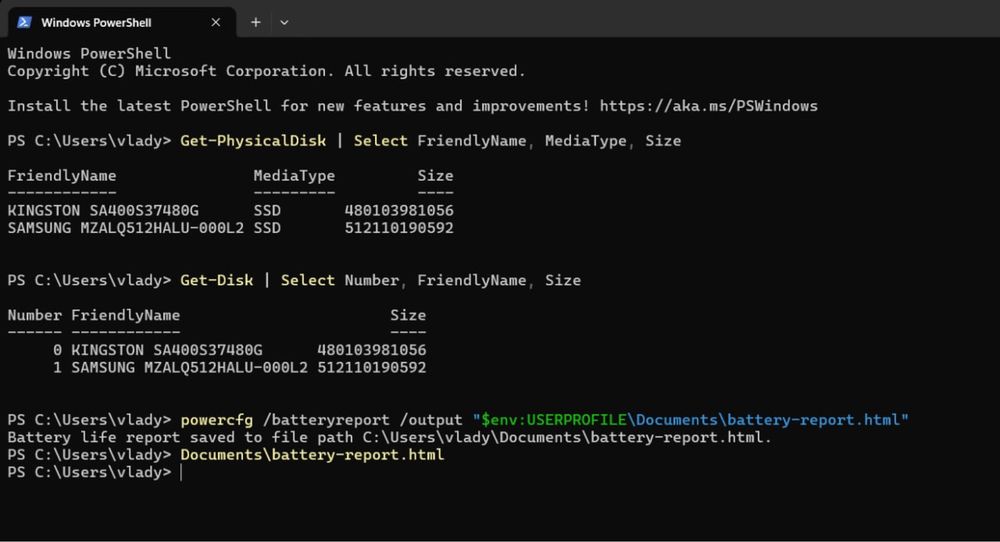This screenshot has width=1000, height=542.
Task: Click the KINGSTON SA400S37480G row in first table
Action: (231, 210)
